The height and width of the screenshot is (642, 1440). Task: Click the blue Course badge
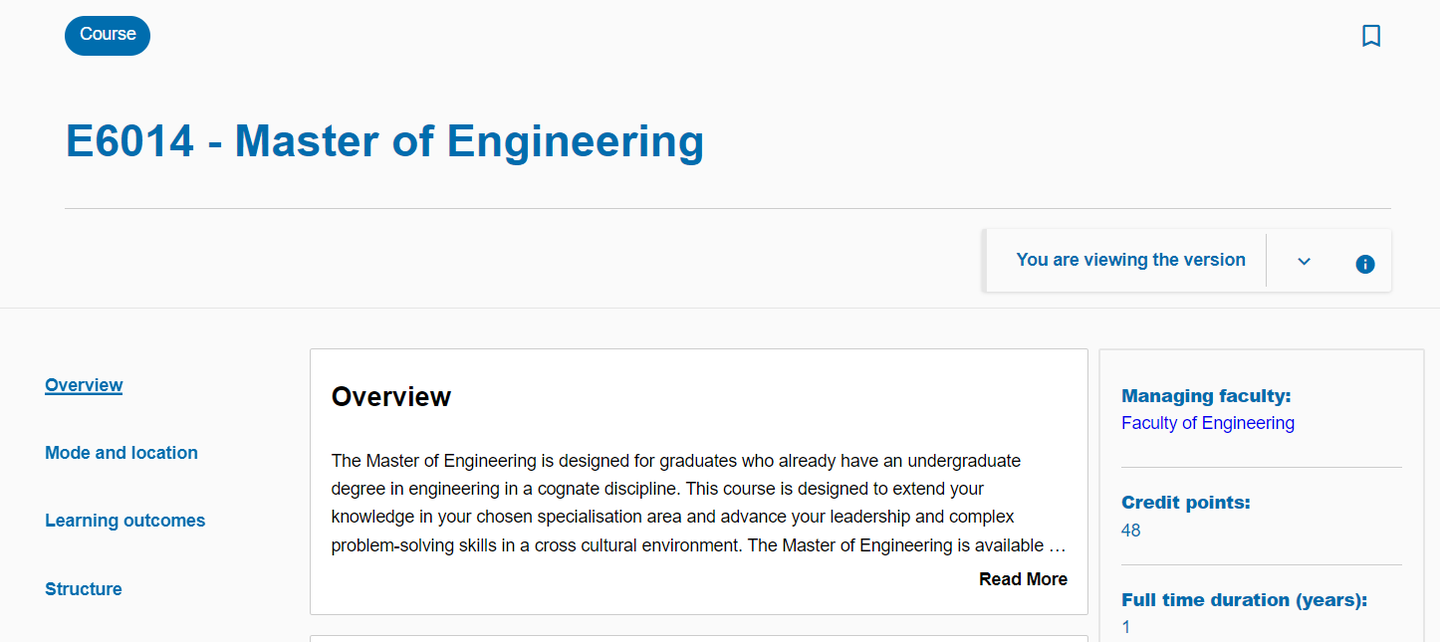pyautogui.click(x=107, y=35)
